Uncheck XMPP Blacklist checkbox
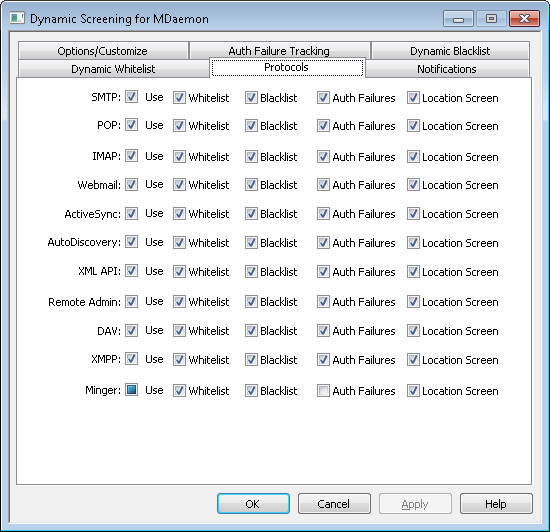This screenshot has height=532, width=550. pos(251,359)
